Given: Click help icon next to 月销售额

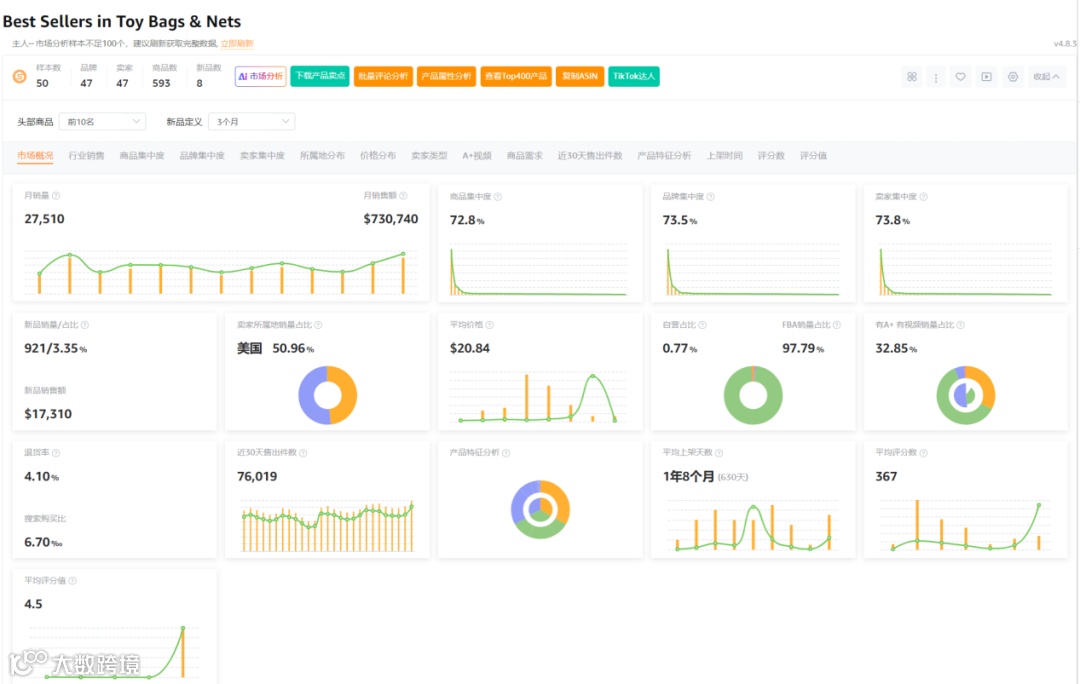Looking at the screenshot, I should point(404,196).
